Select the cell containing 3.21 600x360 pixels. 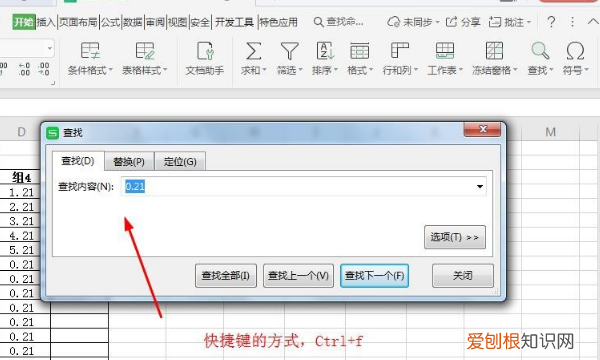(x=21, y=221)
